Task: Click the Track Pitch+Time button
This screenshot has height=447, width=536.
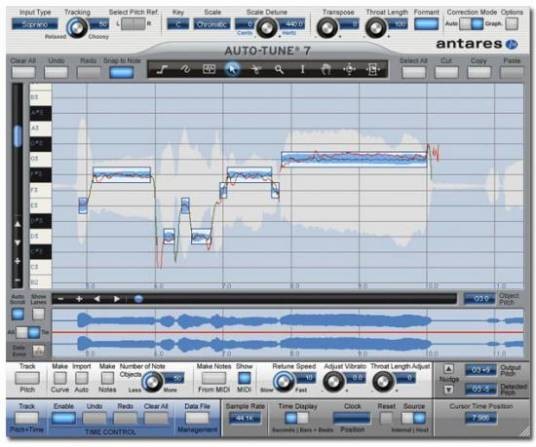Action: point(27,418)
